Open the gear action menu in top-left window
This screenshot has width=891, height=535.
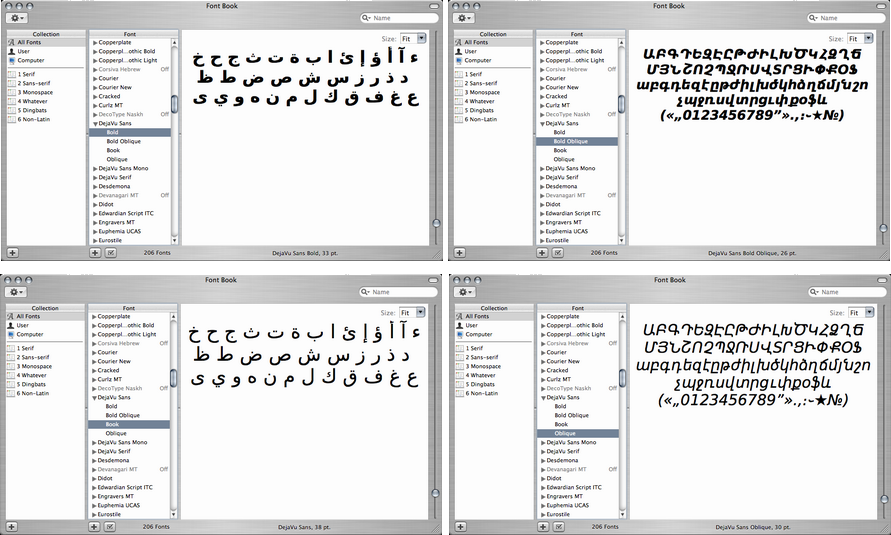coord(17,18)
